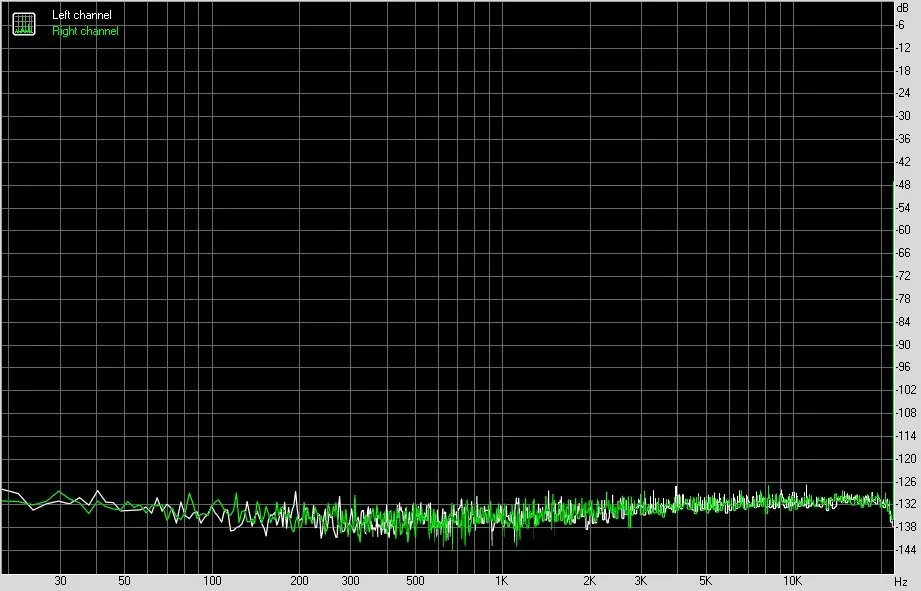Image resolution: width=921 pixels, height=591 pixels.
Task: Click the 2K frequency label
Action: 589,580
